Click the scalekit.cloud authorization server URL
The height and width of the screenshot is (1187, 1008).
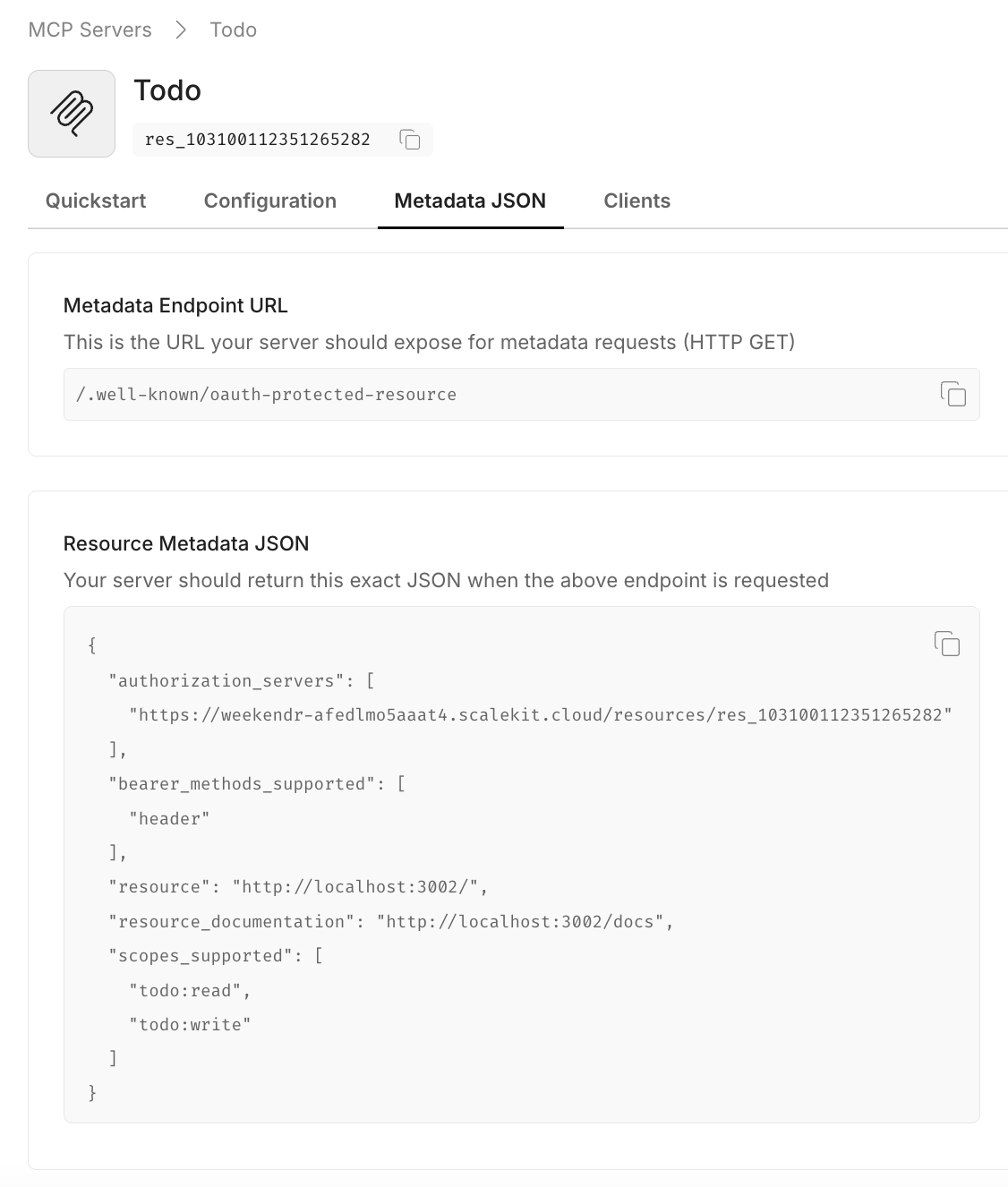(x=541, y=715)
